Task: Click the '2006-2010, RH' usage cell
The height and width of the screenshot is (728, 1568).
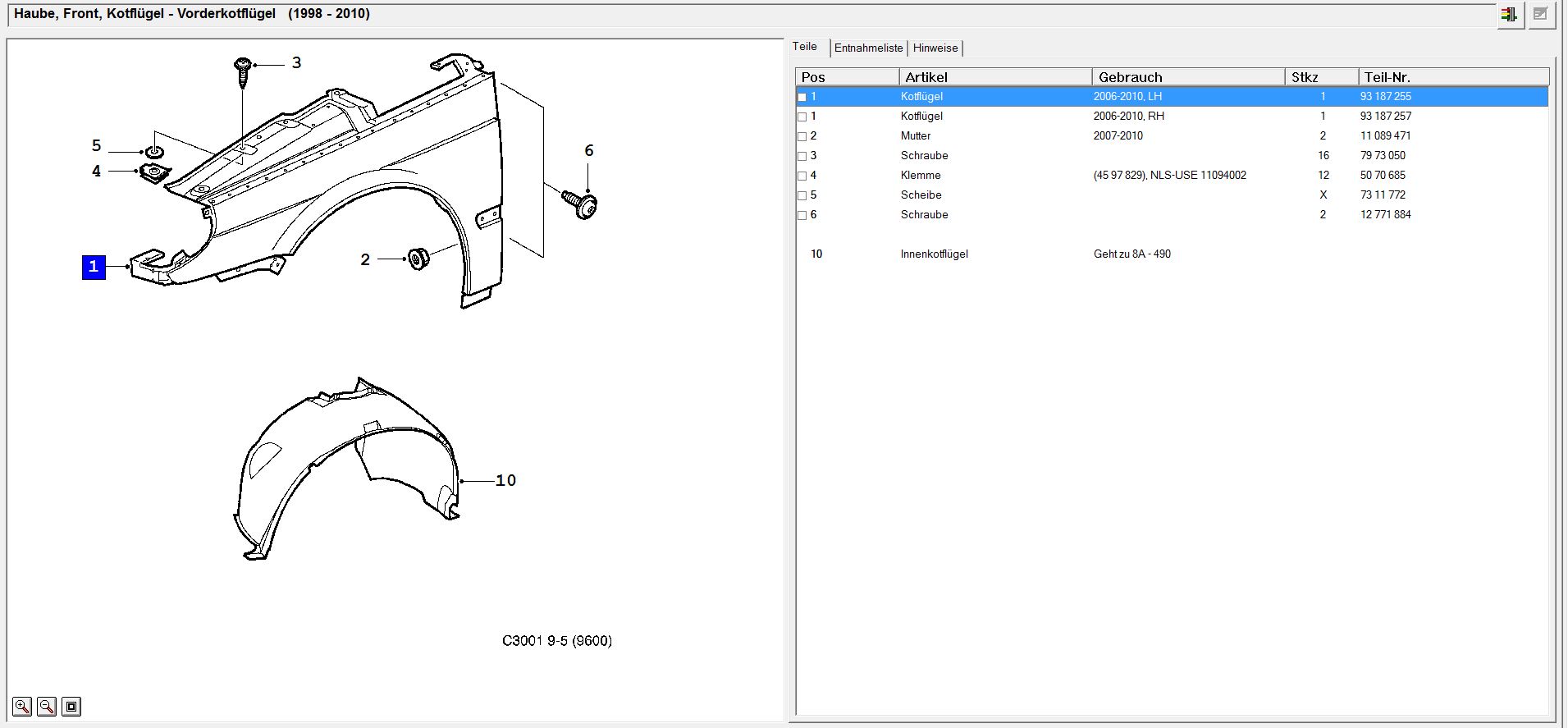Action: (x=1129, y=116)
